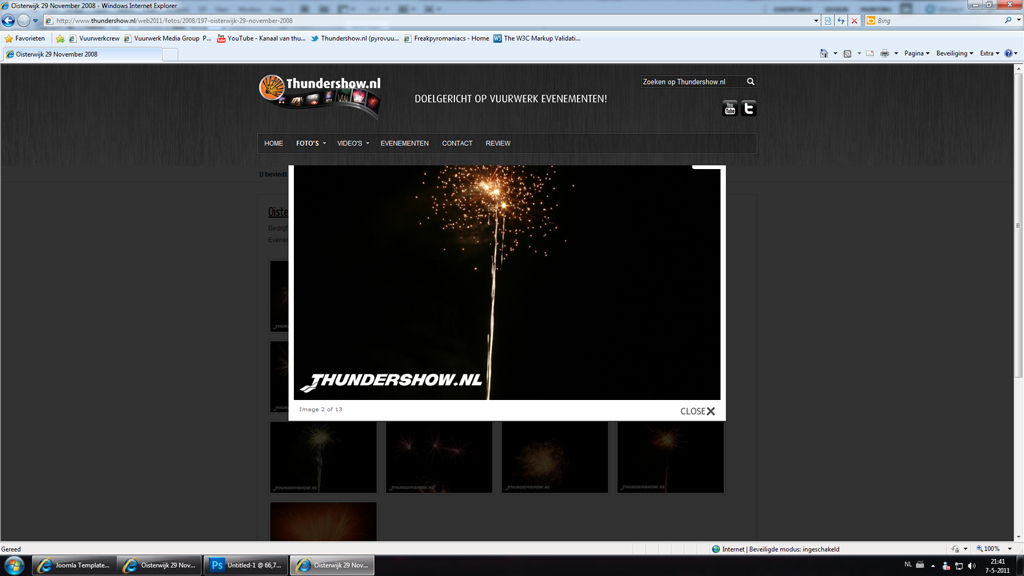Expand the address bar history dropdown
1024x576 pixels.
click(816, 21)
